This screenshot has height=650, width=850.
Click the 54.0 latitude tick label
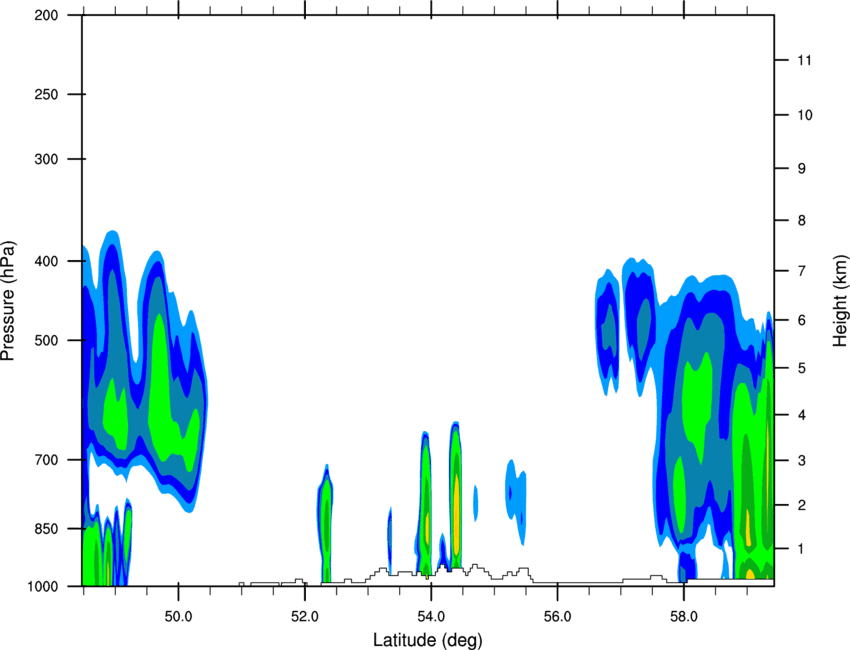pyautogui.click(x=431, y=617)
